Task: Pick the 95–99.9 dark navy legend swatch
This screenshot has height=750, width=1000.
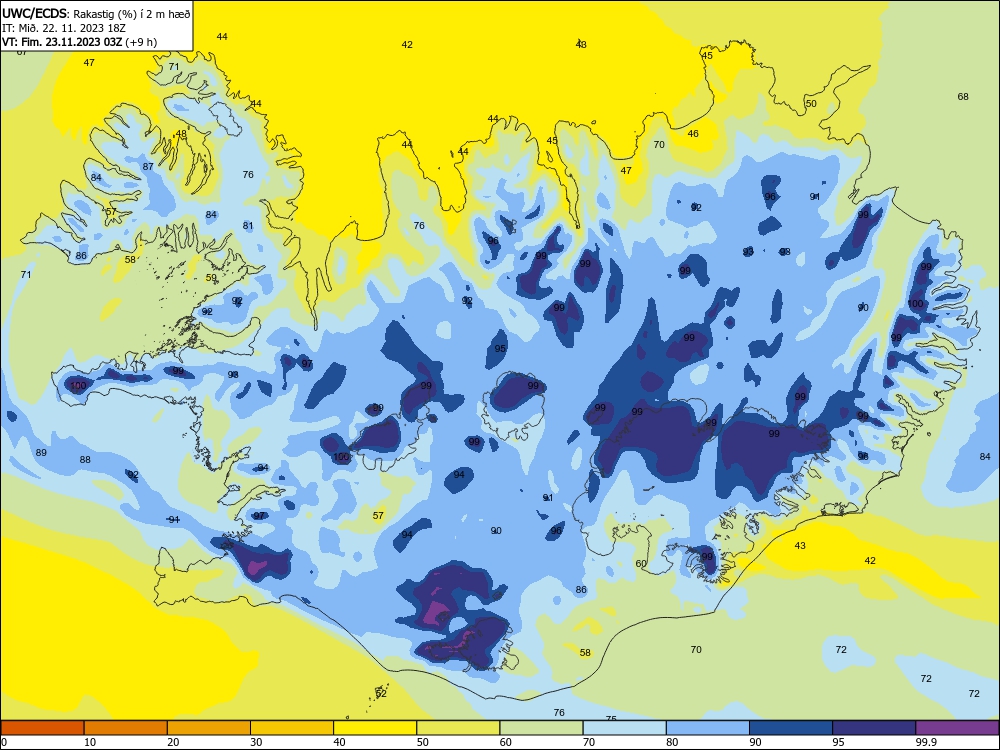Action: pyautogui.click(x=874, y=728)
